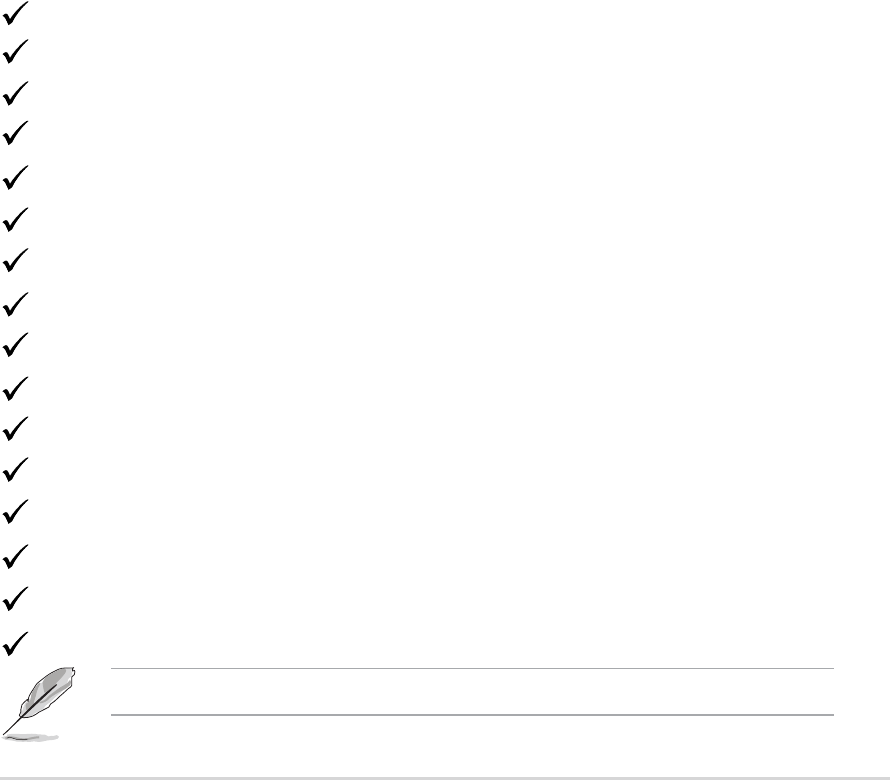Click the gray bar along the page bottom
Viewport: 890px width, 780px height.
click(445, 778)
